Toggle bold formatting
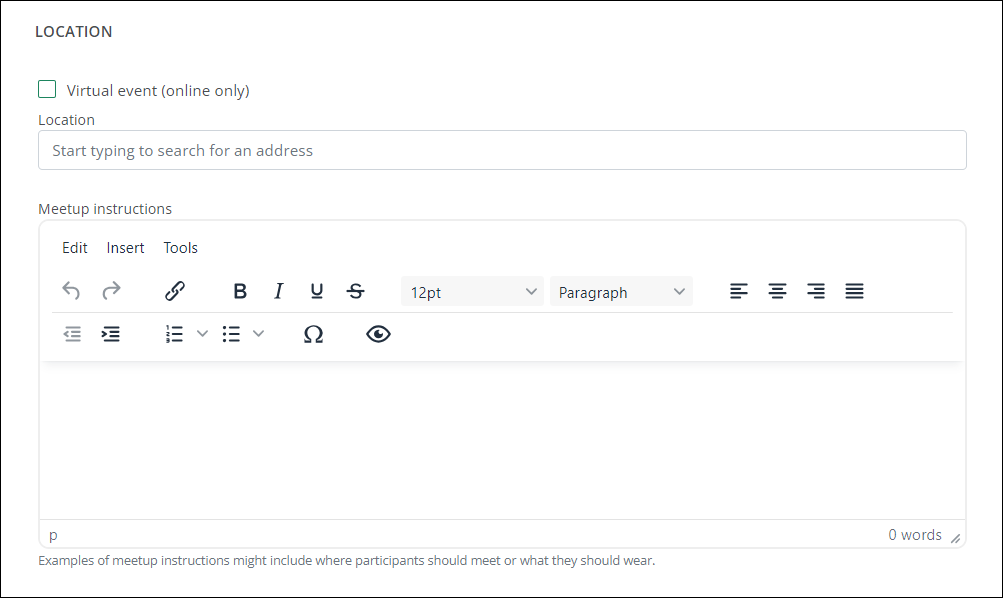1003x598 pixels. 240,291
